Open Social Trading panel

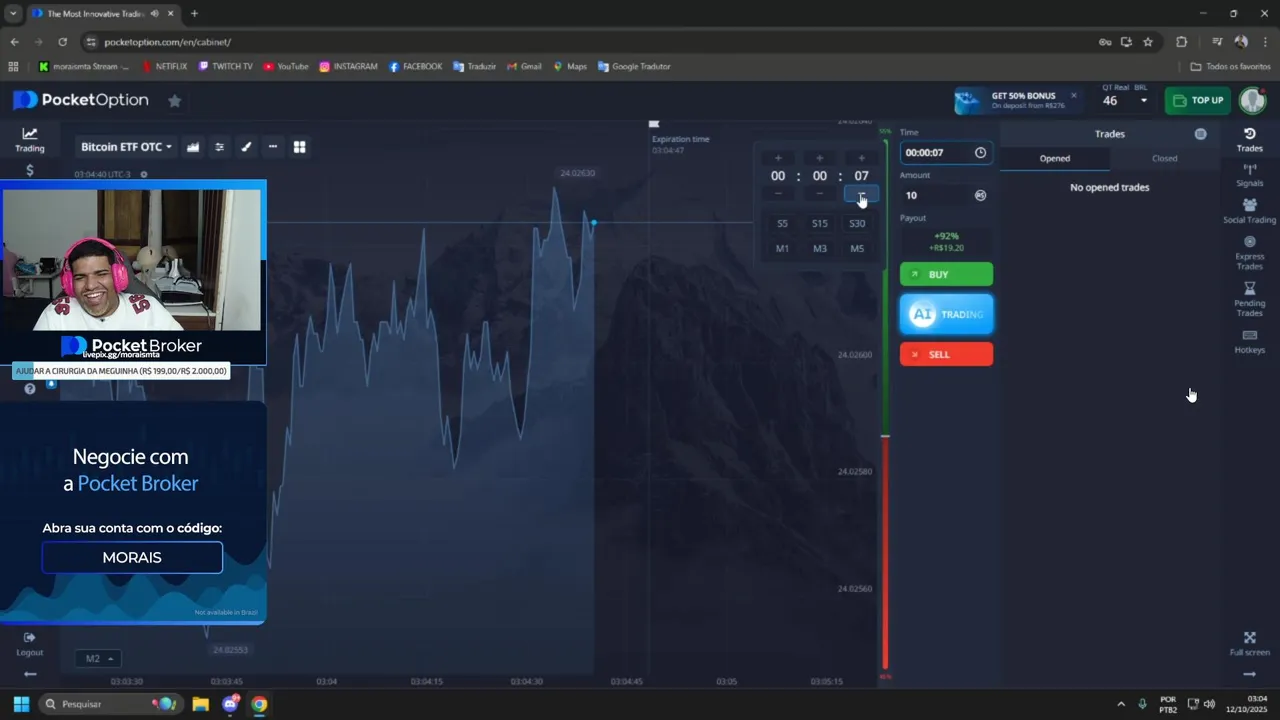[x=1249, y=211]
